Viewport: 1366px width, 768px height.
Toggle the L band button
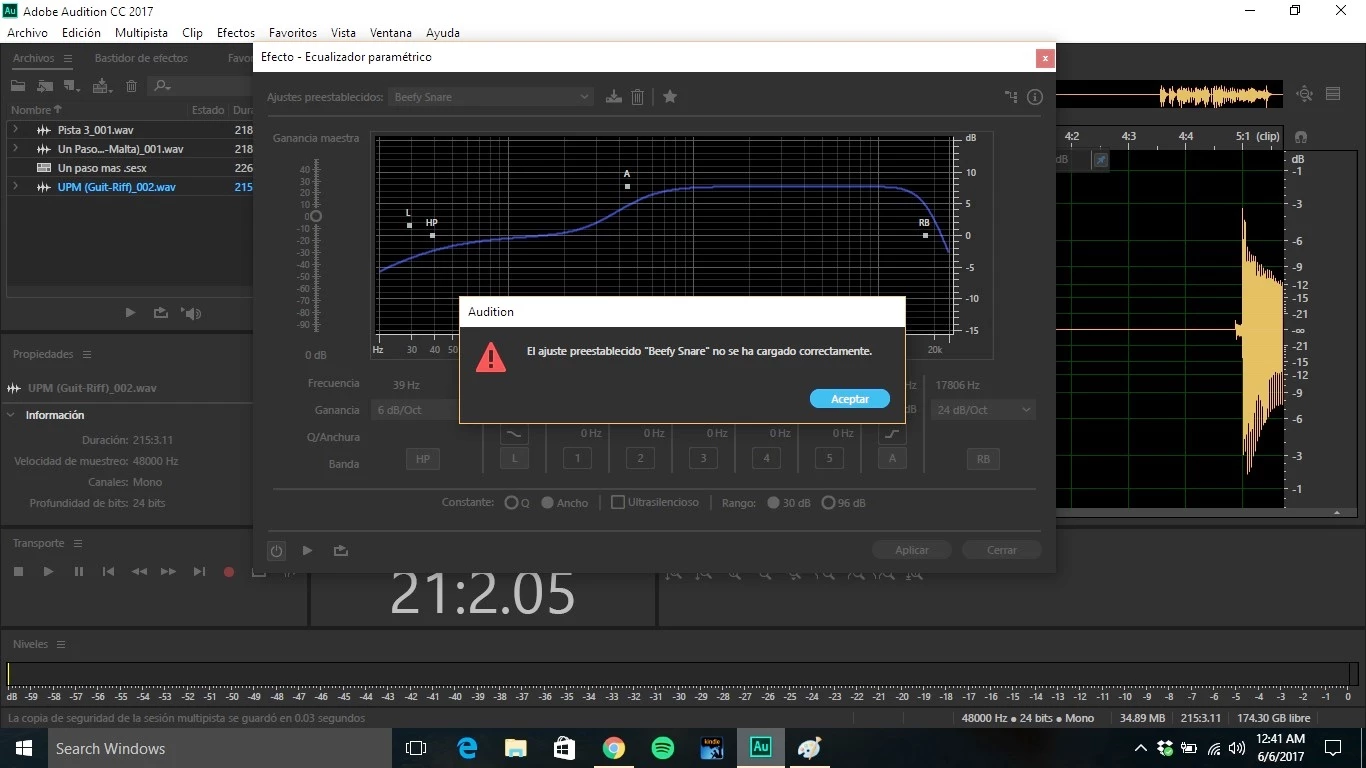tap(514, 459)
